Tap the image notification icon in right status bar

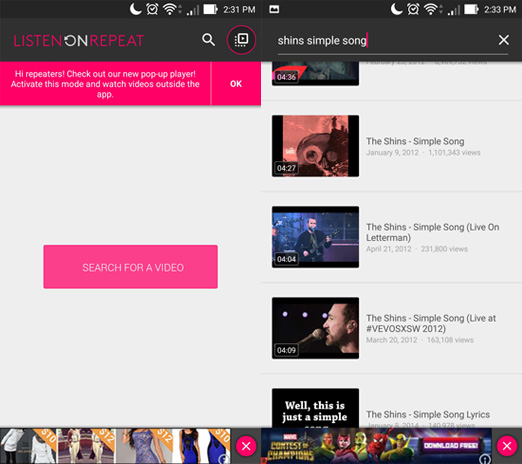[274, 9]
